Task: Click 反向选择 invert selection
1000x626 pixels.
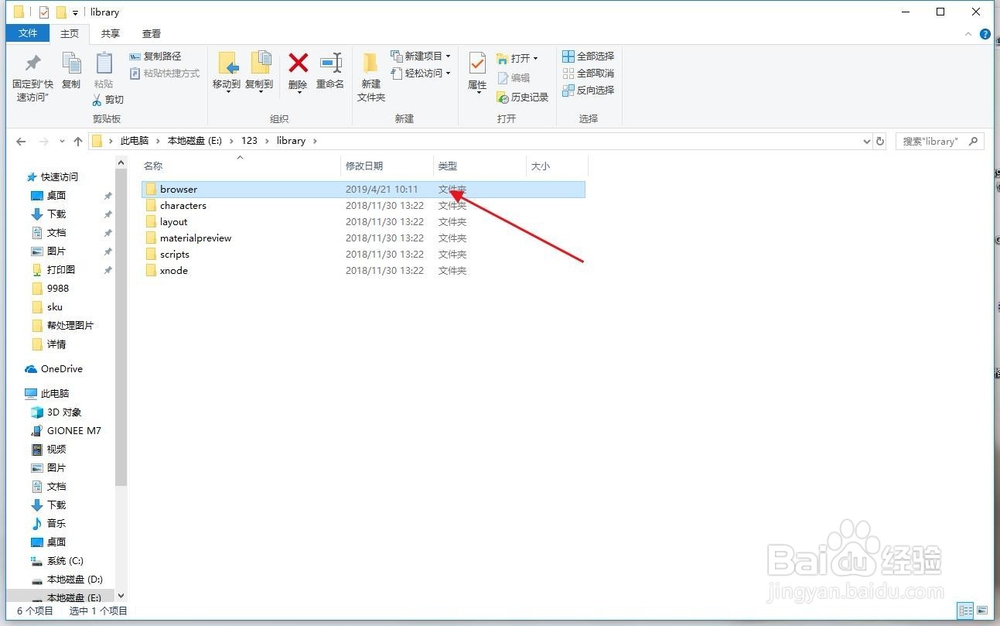Action: (x=588, y=91)
